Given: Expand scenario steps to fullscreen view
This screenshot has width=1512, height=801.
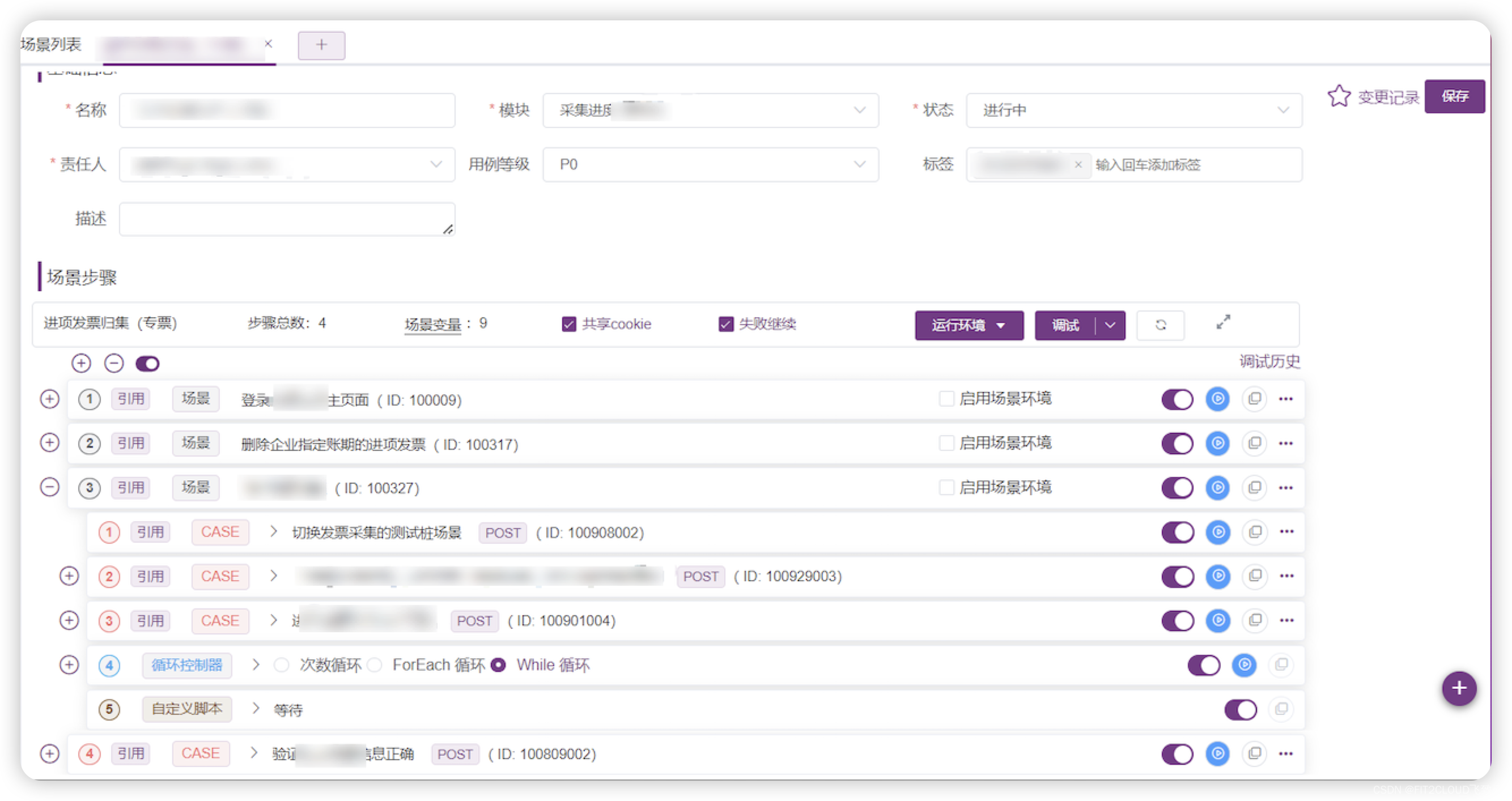Looking at the screenshot, I should tap(1223, 322).
